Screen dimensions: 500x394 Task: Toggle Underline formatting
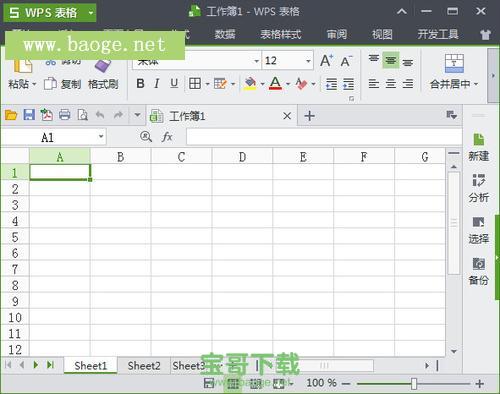click(174, 83)
